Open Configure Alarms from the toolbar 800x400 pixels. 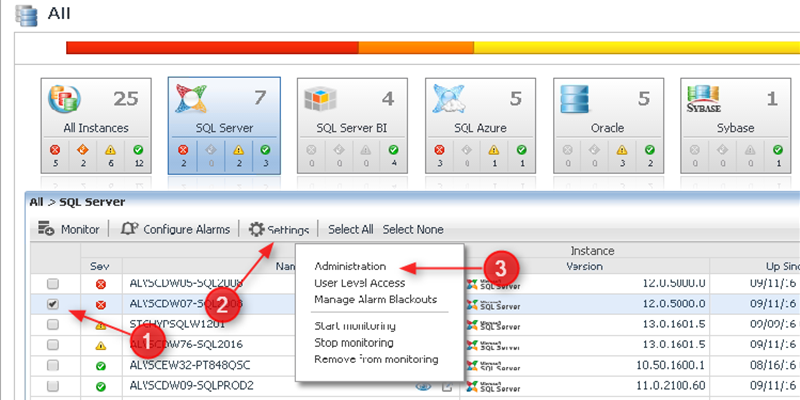[175, 230]
